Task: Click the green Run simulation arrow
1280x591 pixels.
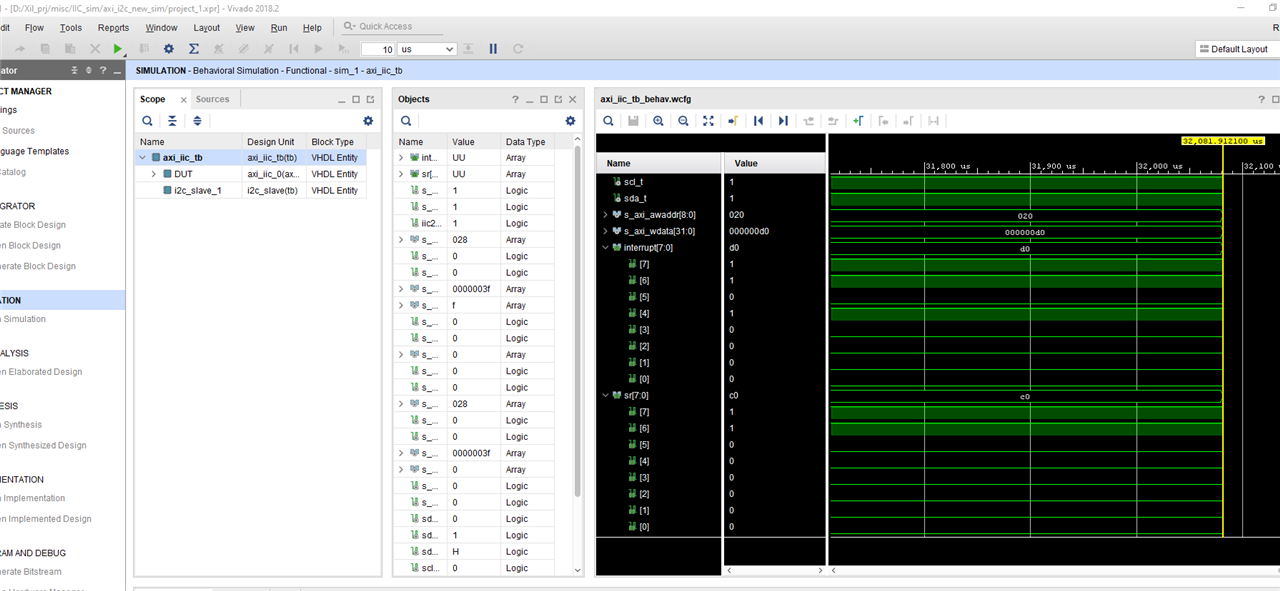Action: 119,49
